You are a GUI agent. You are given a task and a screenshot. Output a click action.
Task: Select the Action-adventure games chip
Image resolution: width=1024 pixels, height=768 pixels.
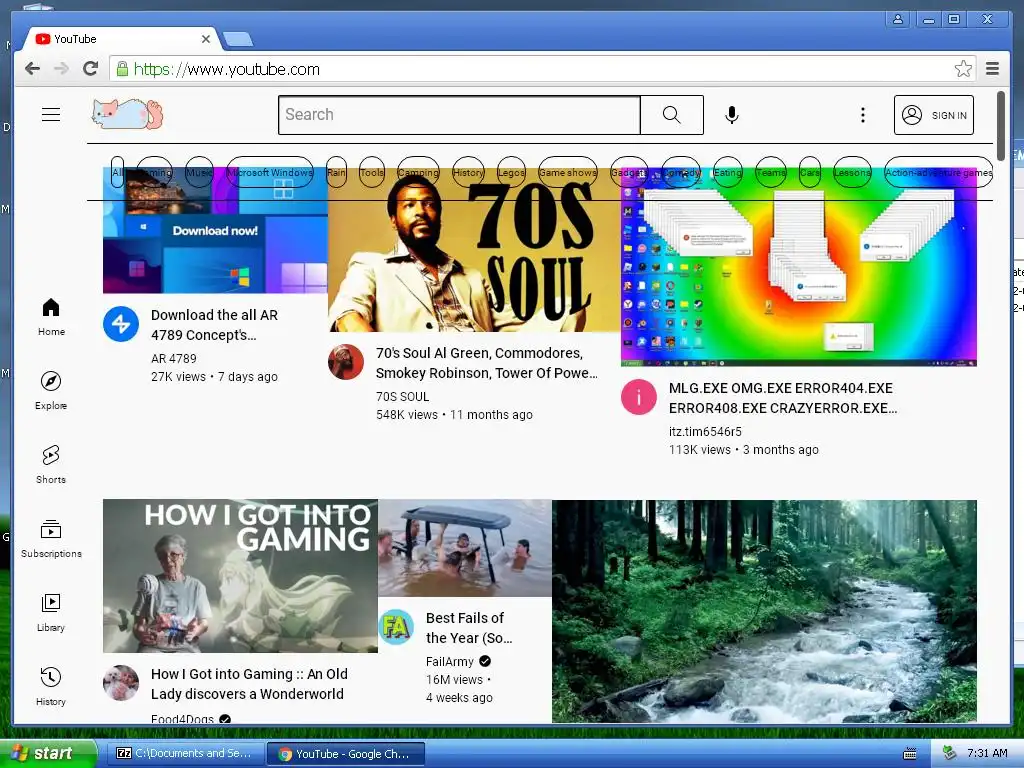(x=938, y=172)
